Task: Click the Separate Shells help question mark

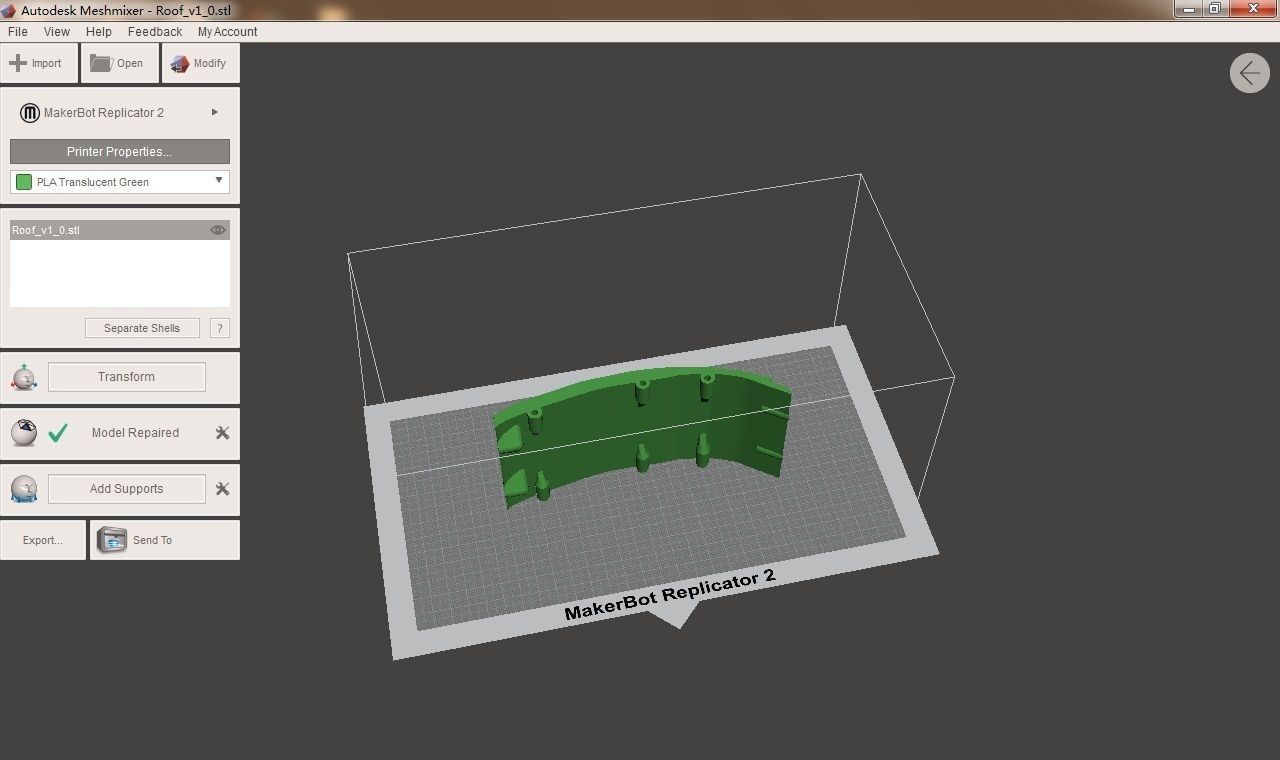Action: pyautogui.click(x=220, y=328)
